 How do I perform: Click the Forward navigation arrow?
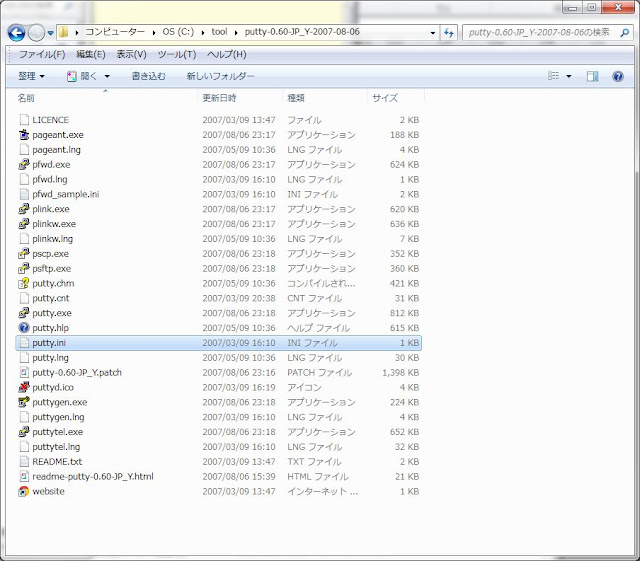pos(36,33)
